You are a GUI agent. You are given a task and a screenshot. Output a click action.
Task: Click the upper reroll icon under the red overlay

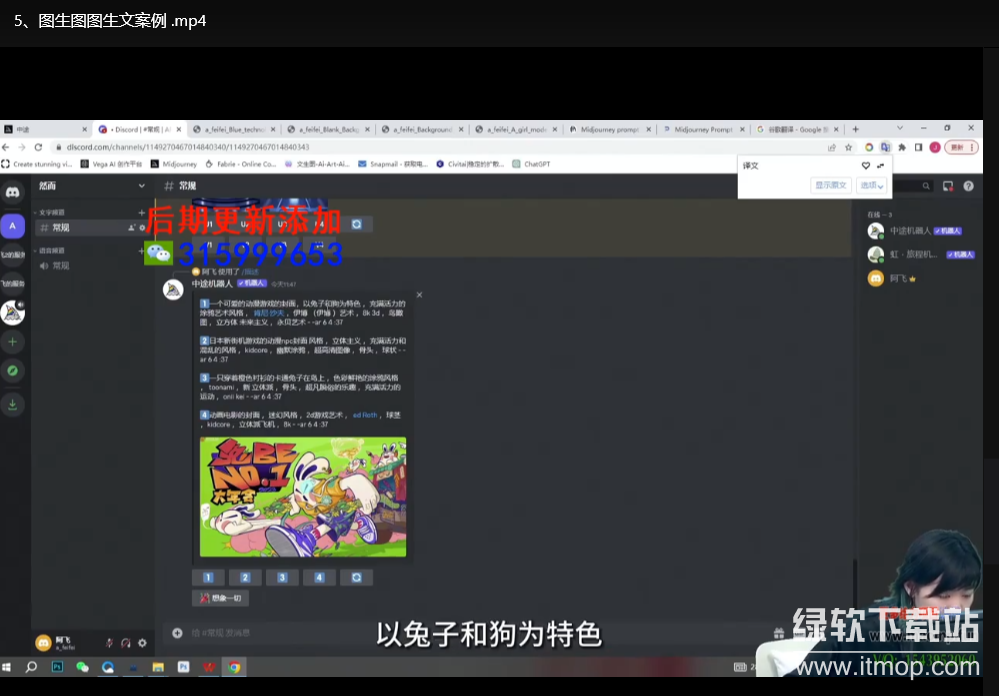pyautogui.click(x=357, y=224)
